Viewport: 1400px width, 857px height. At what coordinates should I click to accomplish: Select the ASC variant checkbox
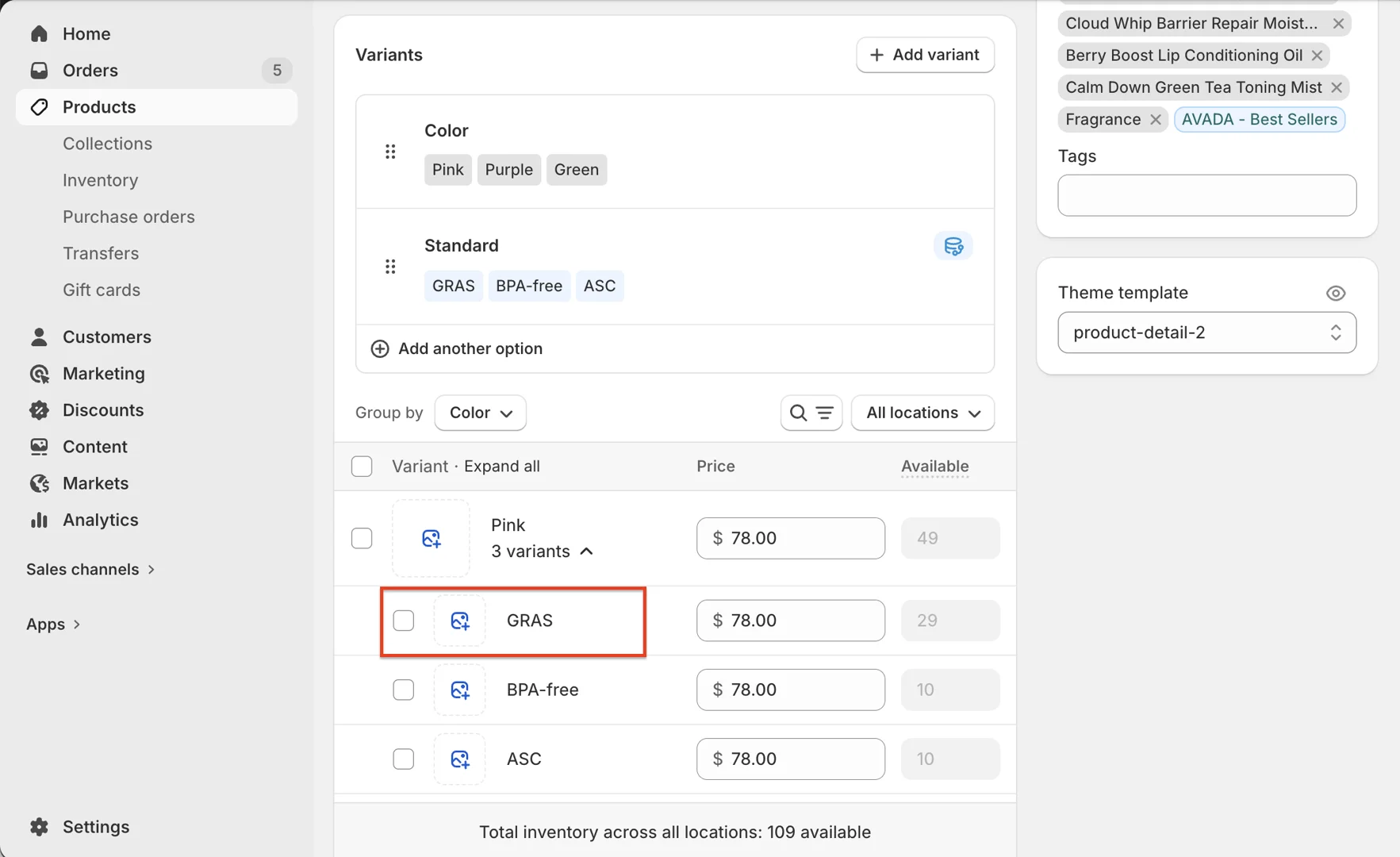pyautogui.click(x=404, y=759)
